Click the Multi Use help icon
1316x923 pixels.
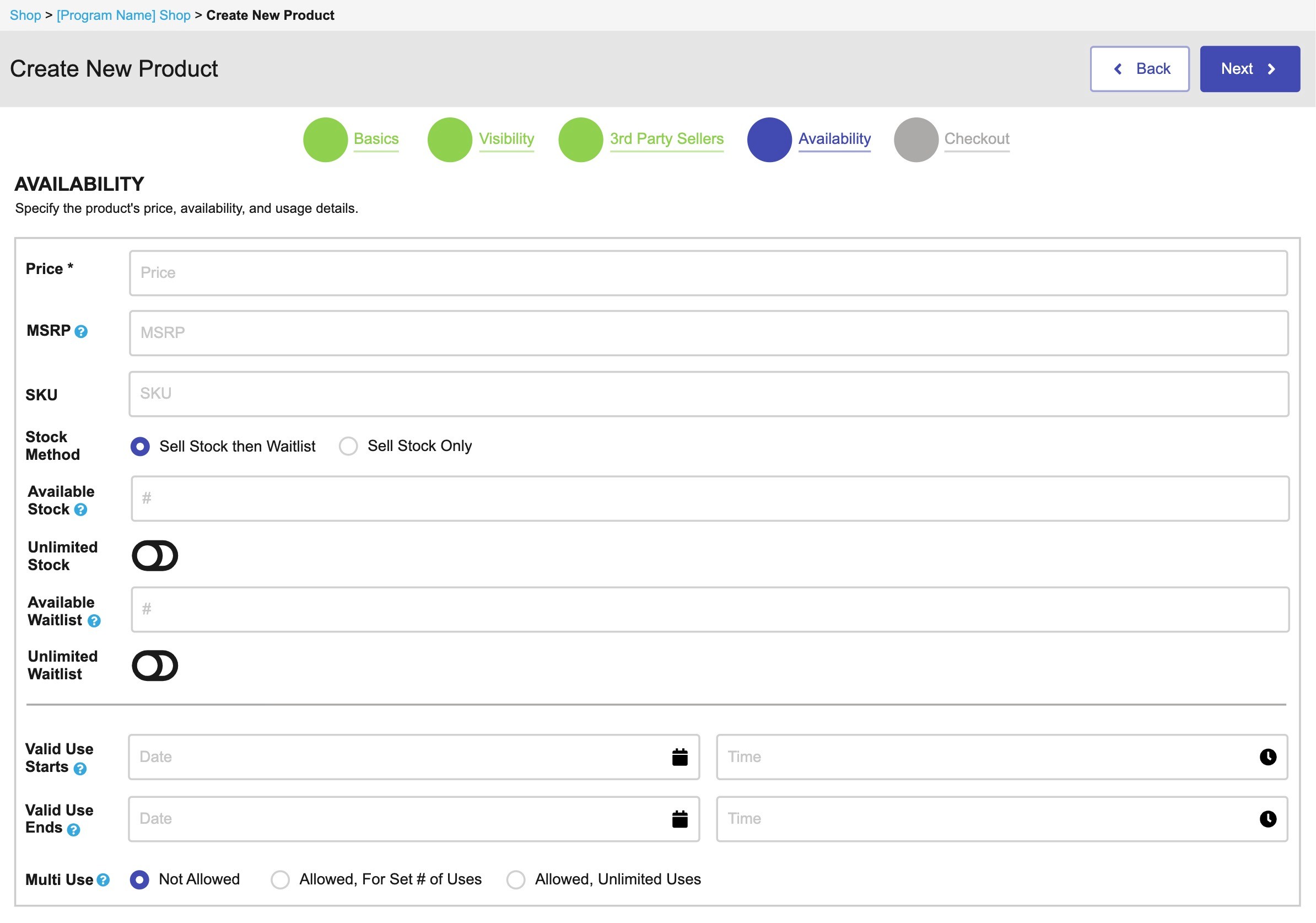pos(103,880)
